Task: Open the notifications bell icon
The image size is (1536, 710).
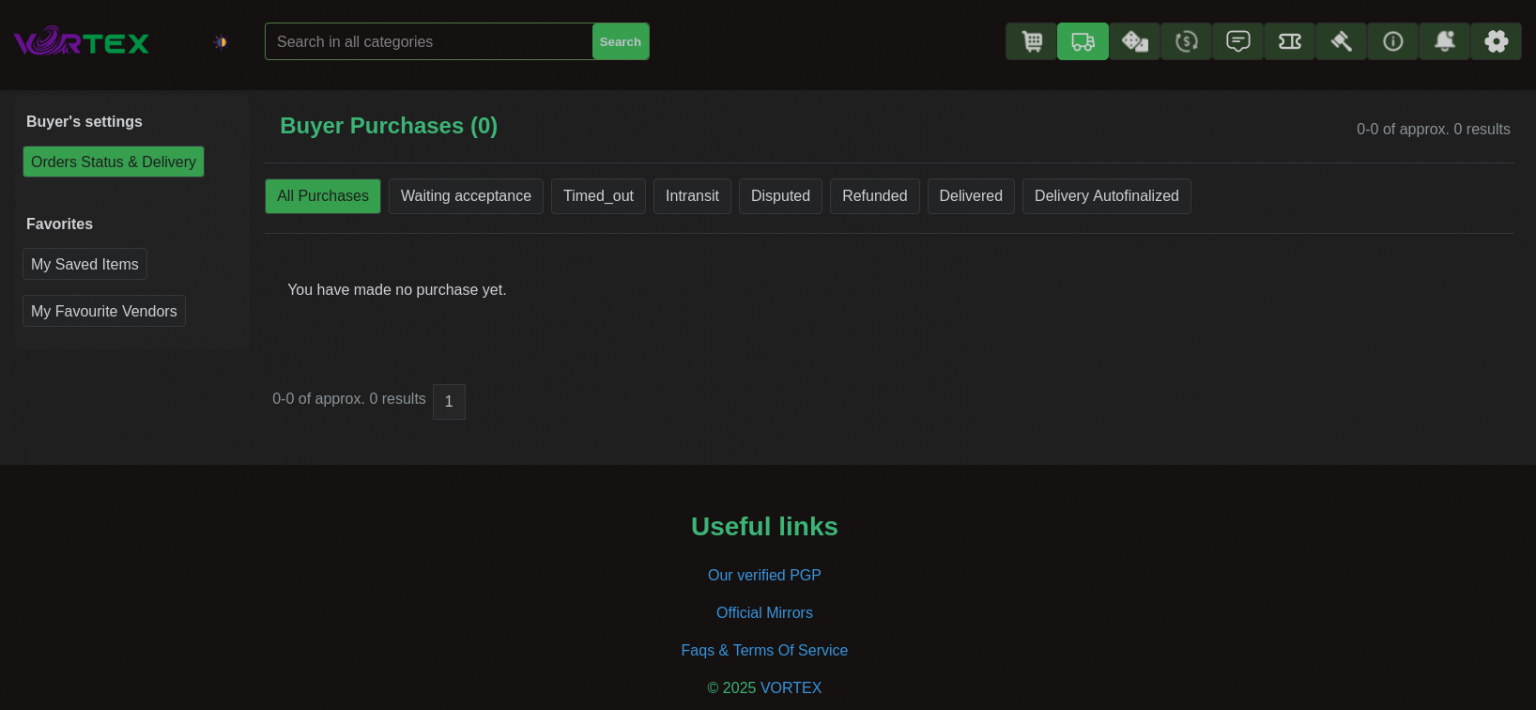Action: (1444, 41)
